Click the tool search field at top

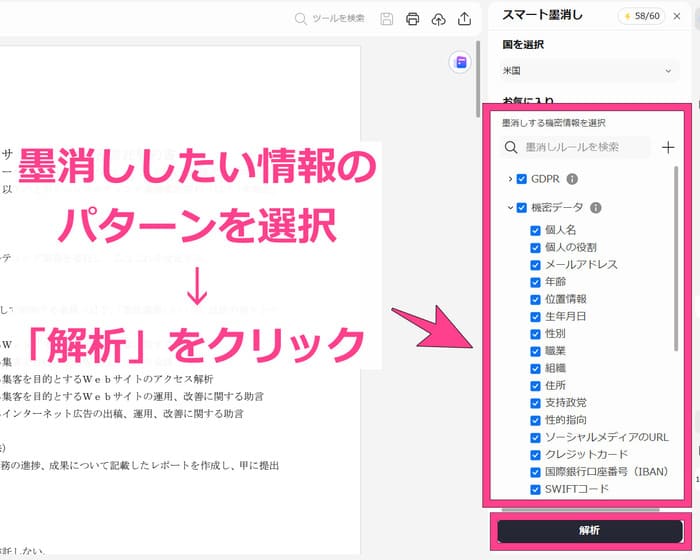(330, 18)
